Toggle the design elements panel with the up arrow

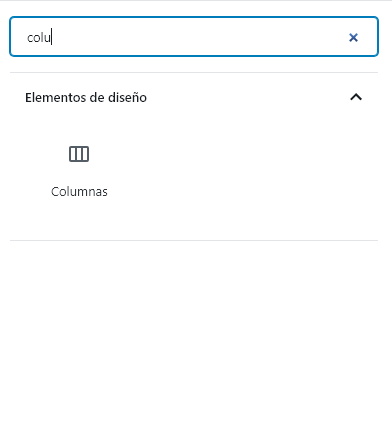356,97
